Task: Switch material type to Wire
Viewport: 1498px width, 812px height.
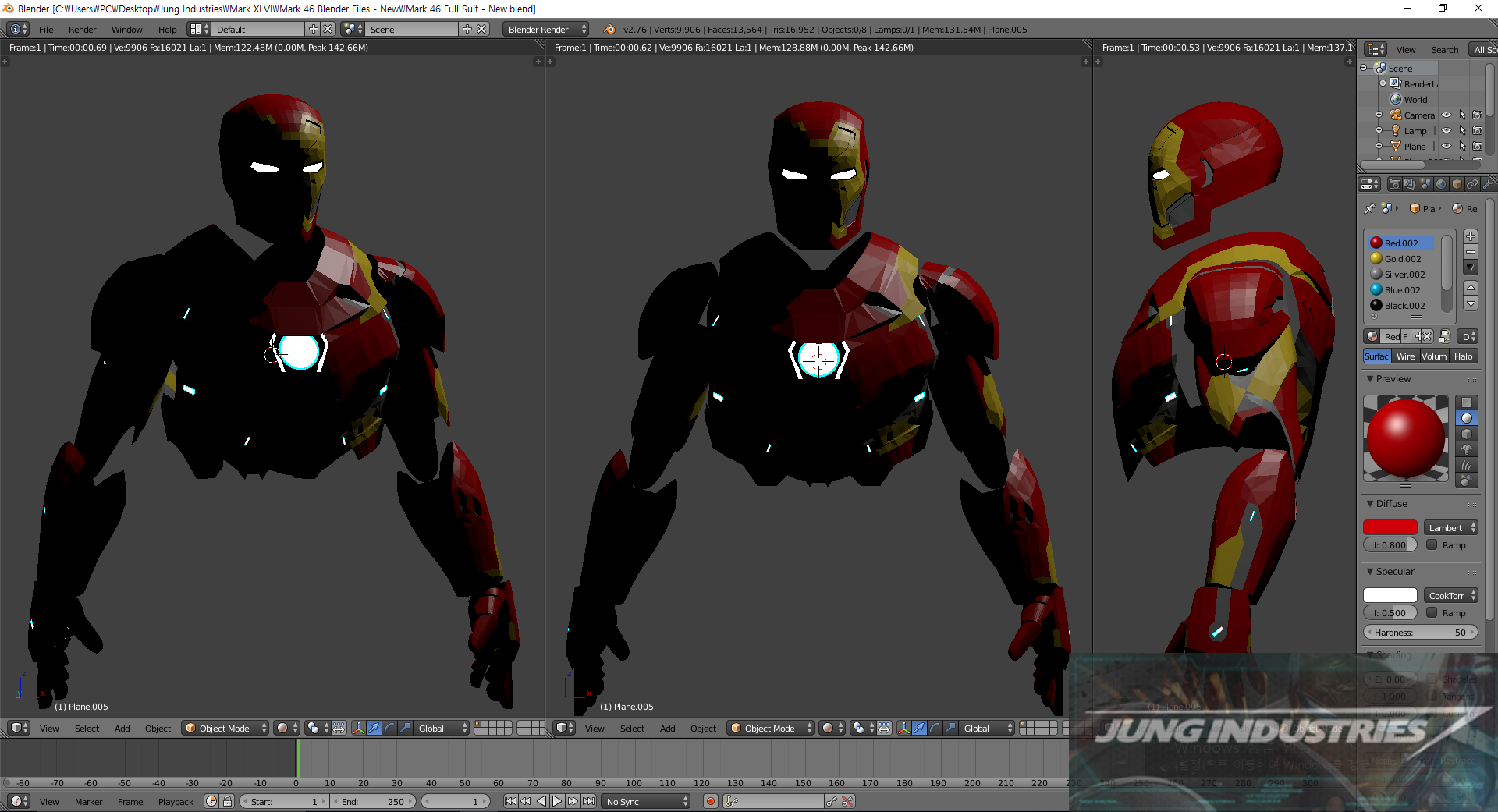Action: 1405,356
